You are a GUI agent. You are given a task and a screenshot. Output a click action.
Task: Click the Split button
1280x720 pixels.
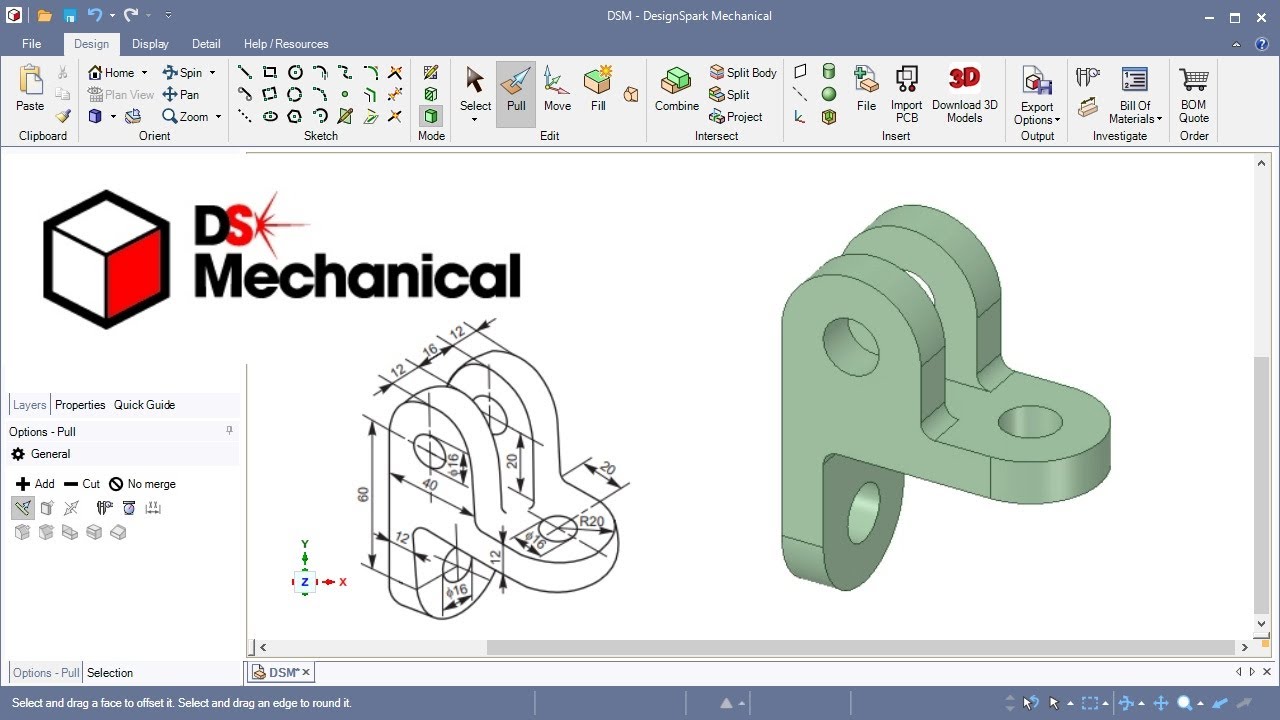(729, 94)
